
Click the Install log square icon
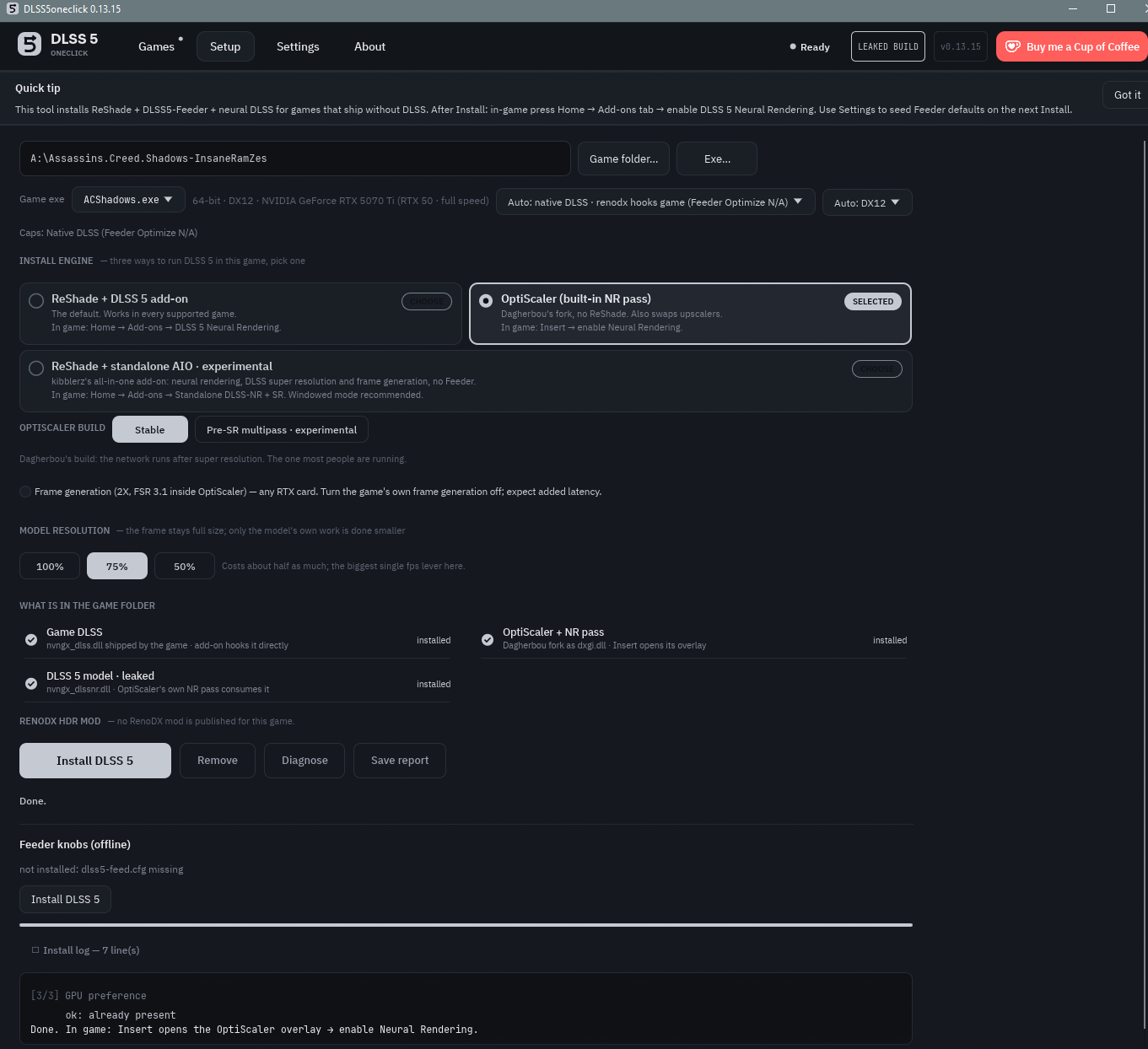[35, 950]
